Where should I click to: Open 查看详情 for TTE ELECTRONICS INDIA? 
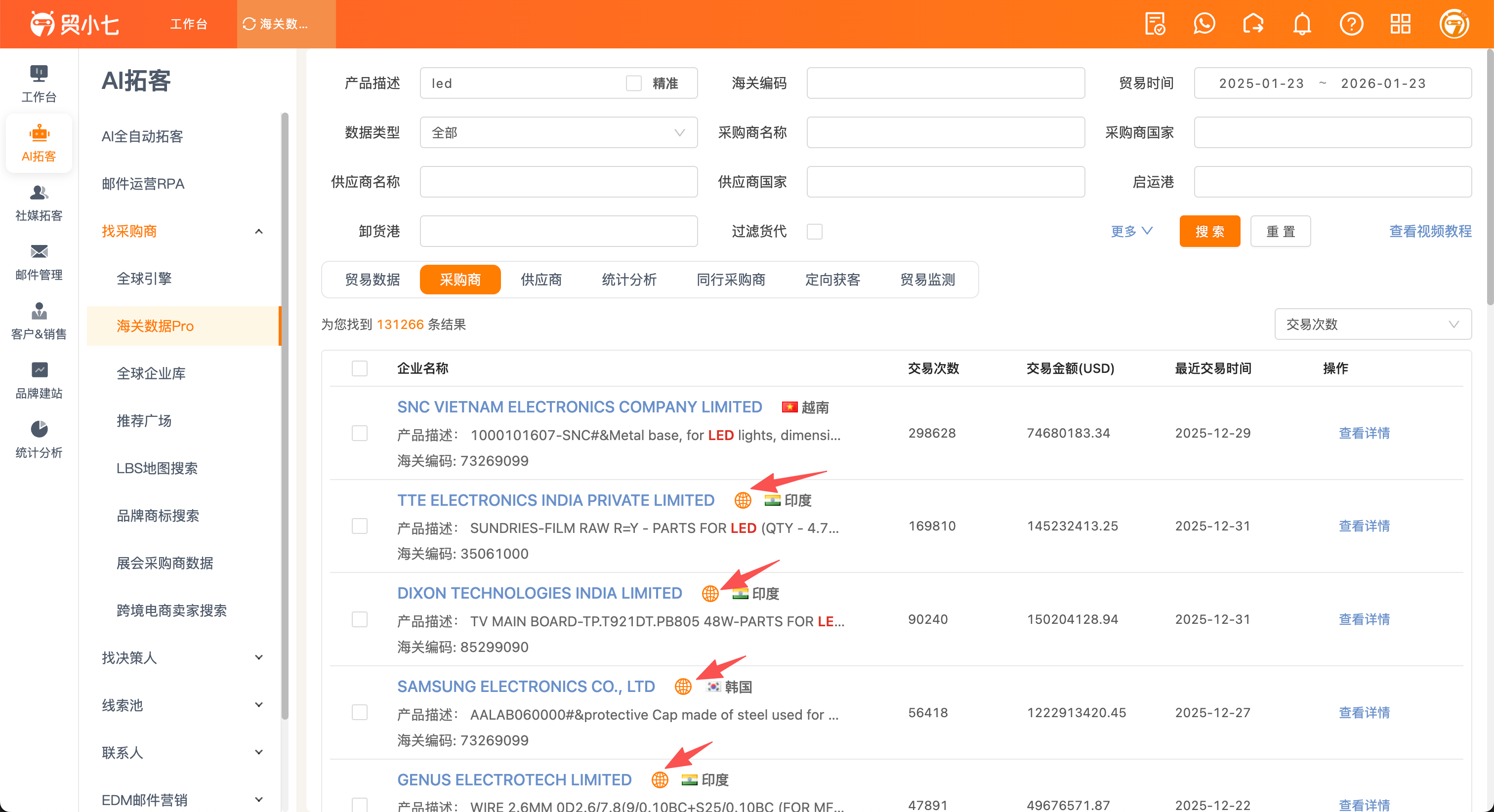1364,526
